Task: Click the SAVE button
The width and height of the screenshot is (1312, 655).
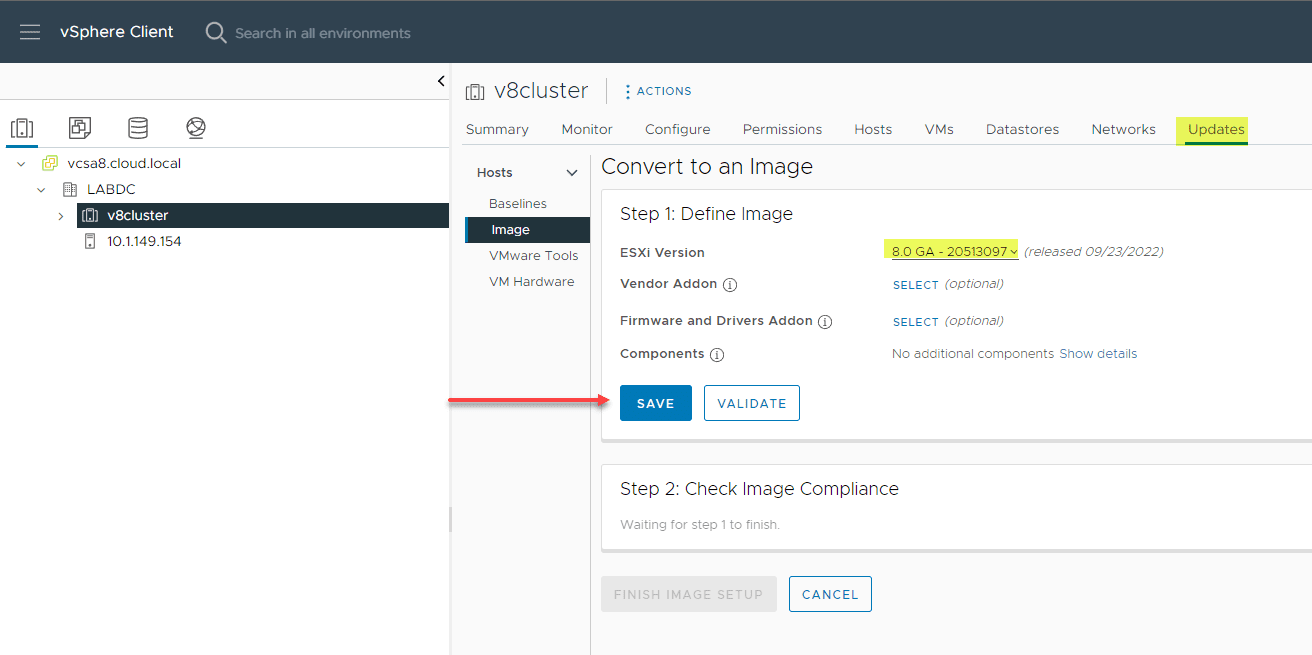Action: (x=655, y=403)
